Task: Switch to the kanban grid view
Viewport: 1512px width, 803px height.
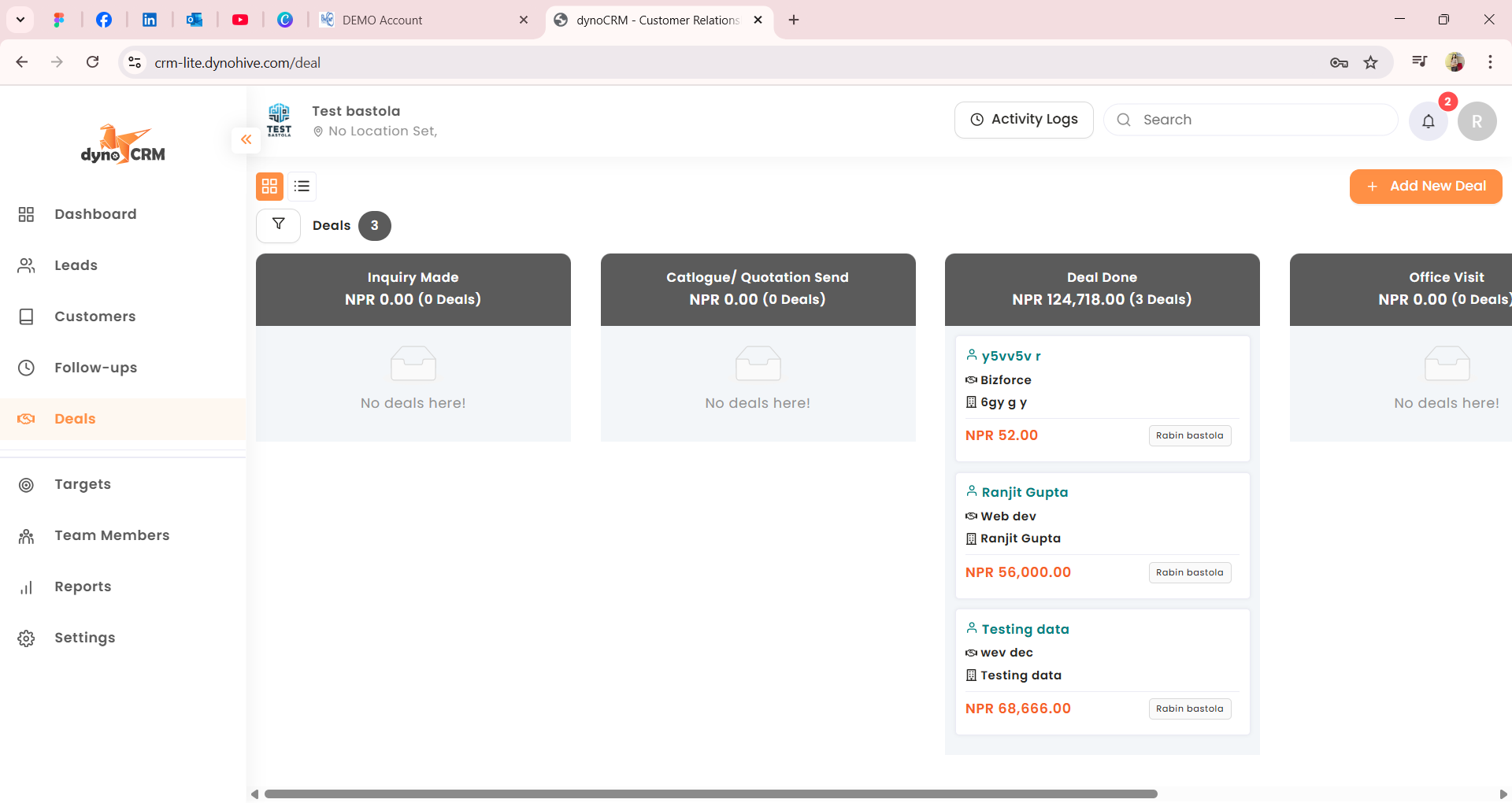Action: pos(269,187)
